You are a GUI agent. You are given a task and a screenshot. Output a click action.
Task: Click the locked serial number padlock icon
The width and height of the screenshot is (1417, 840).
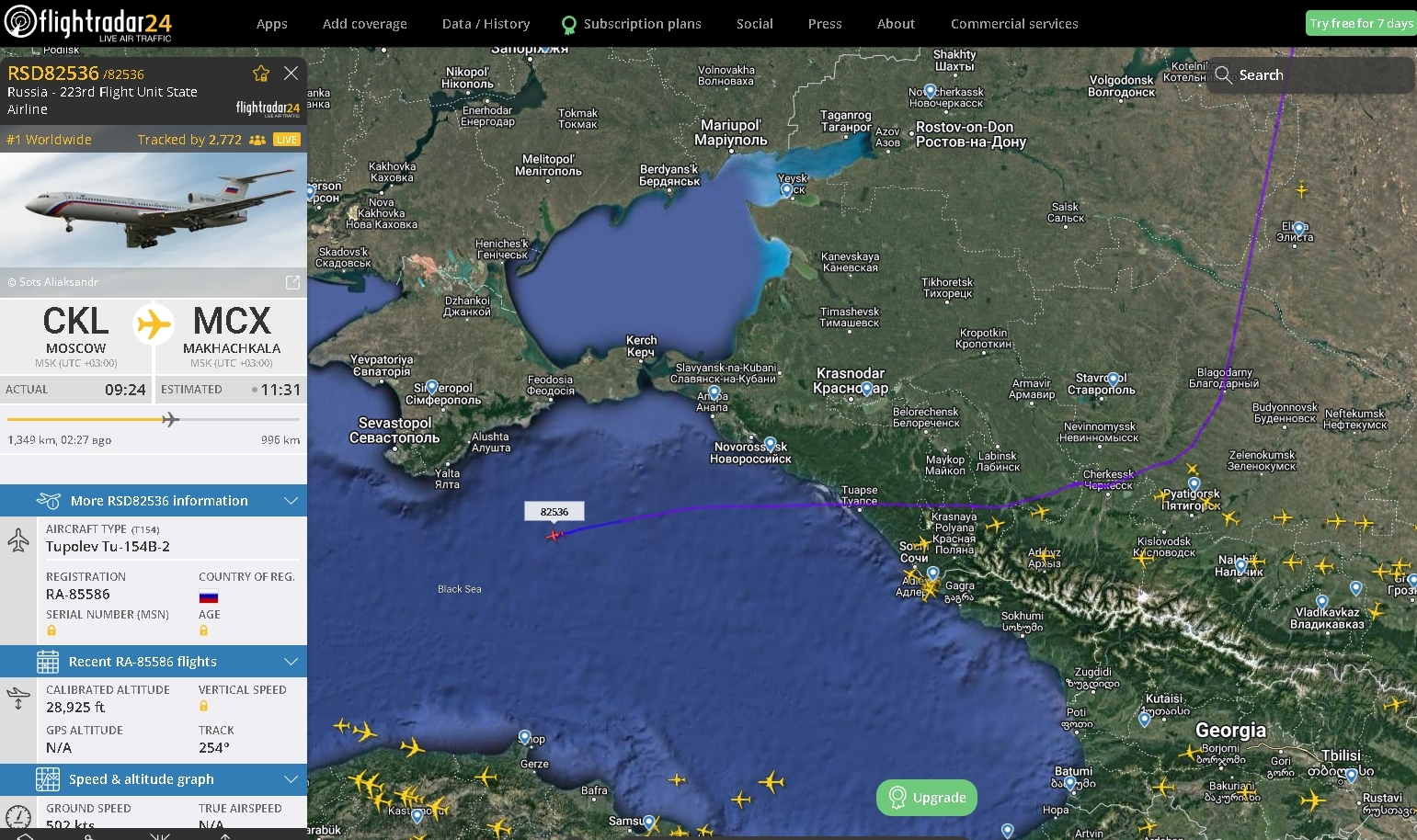pos(51,630)
